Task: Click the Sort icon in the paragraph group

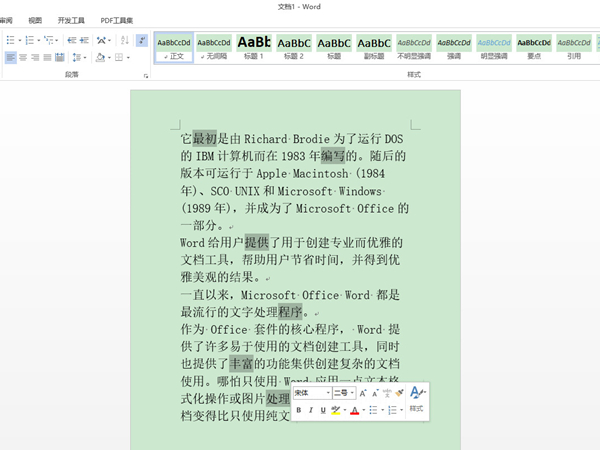Action: tap(125, 40)
